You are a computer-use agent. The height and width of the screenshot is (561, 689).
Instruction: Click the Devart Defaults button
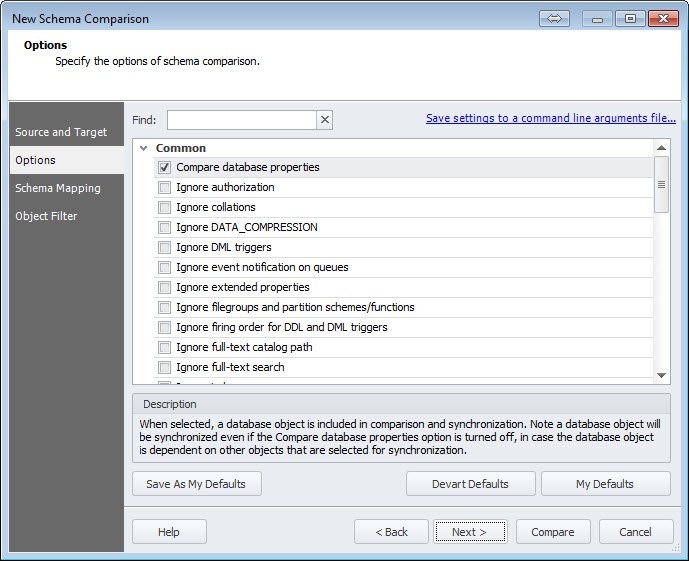coord(471,484)
